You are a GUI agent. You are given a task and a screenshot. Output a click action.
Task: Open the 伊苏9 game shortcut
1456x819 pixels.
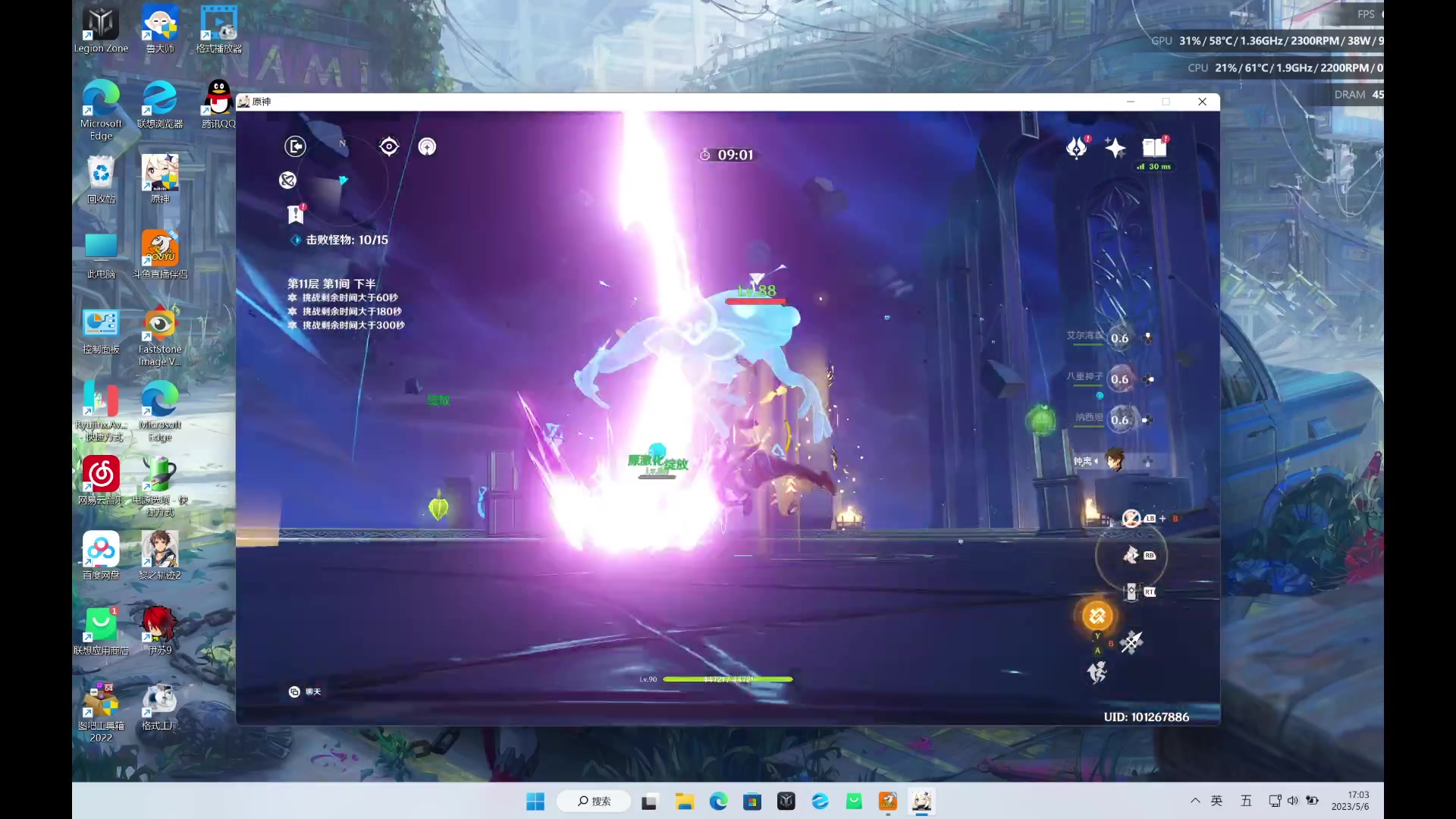tap(160, 631)
